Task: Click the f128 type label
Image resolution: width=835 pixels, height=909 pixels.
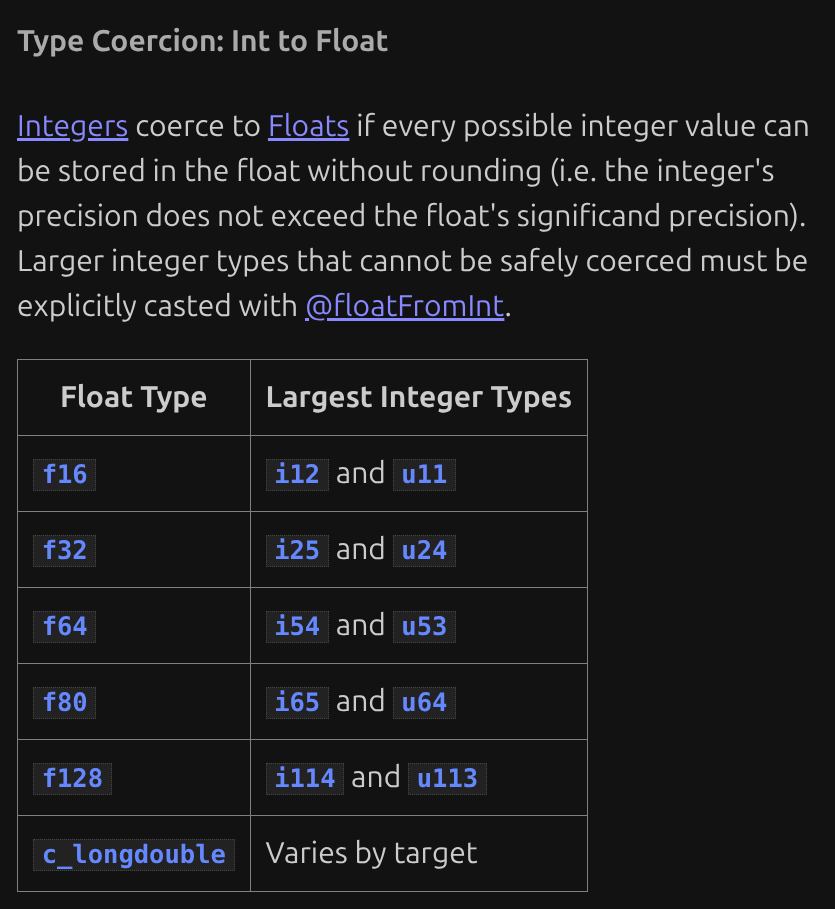Action: pyautogui.click(x=72, y=779)
